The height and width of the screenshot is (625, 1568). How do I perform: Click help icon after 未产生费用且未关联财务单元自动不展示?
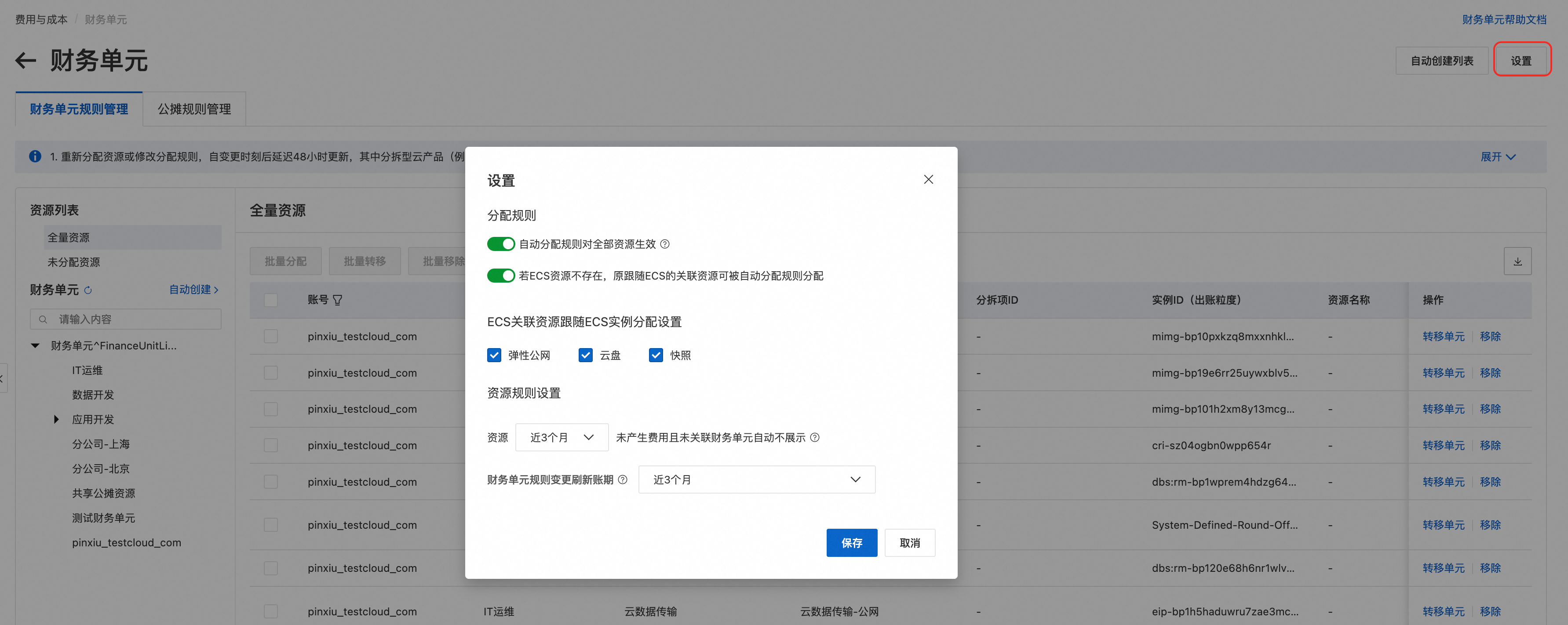click(x=814, y=438)
